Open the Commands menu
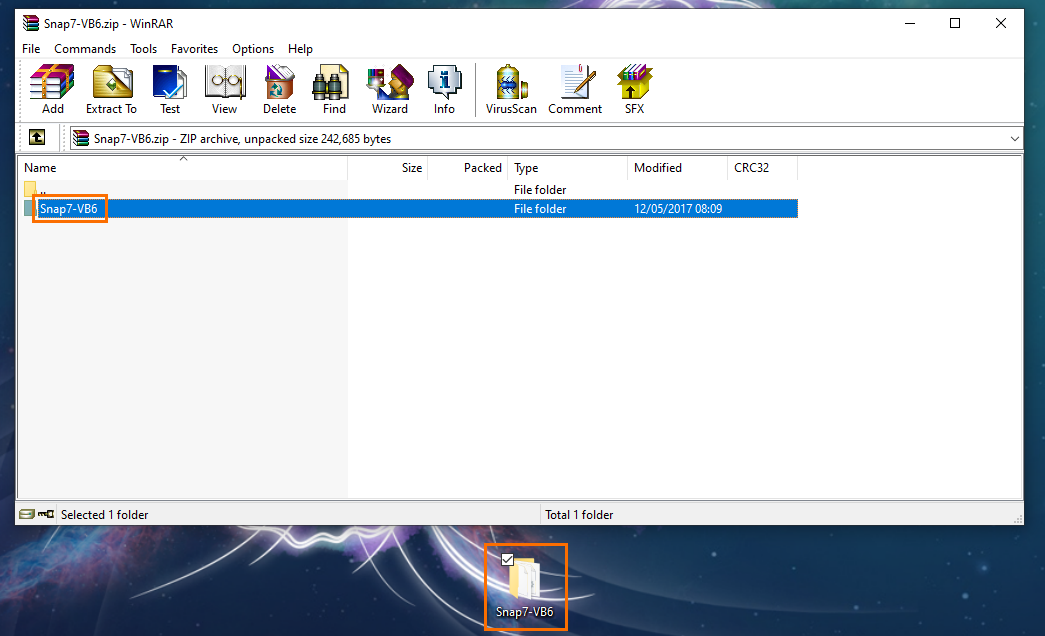This screenshot has height=636, width=1045. point(85,49)
